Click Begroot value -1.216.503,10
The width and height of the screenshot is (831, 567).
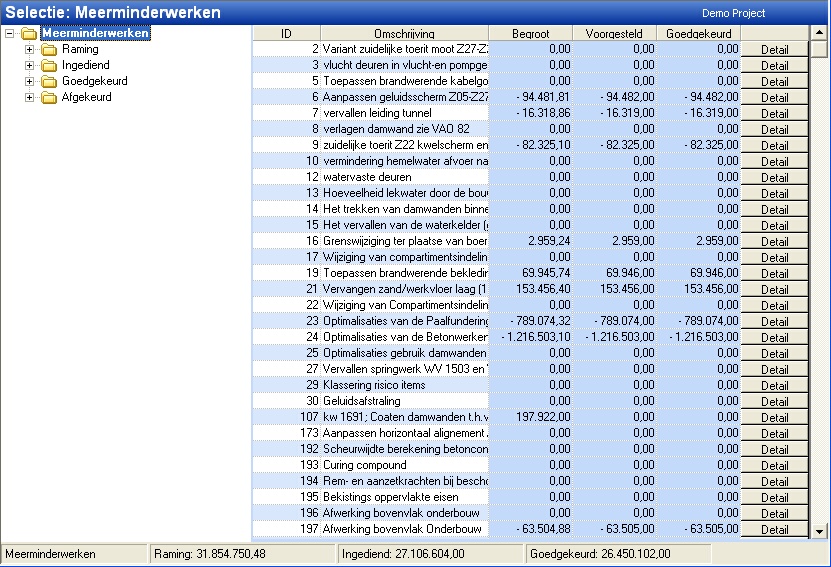tap(531, 337)
